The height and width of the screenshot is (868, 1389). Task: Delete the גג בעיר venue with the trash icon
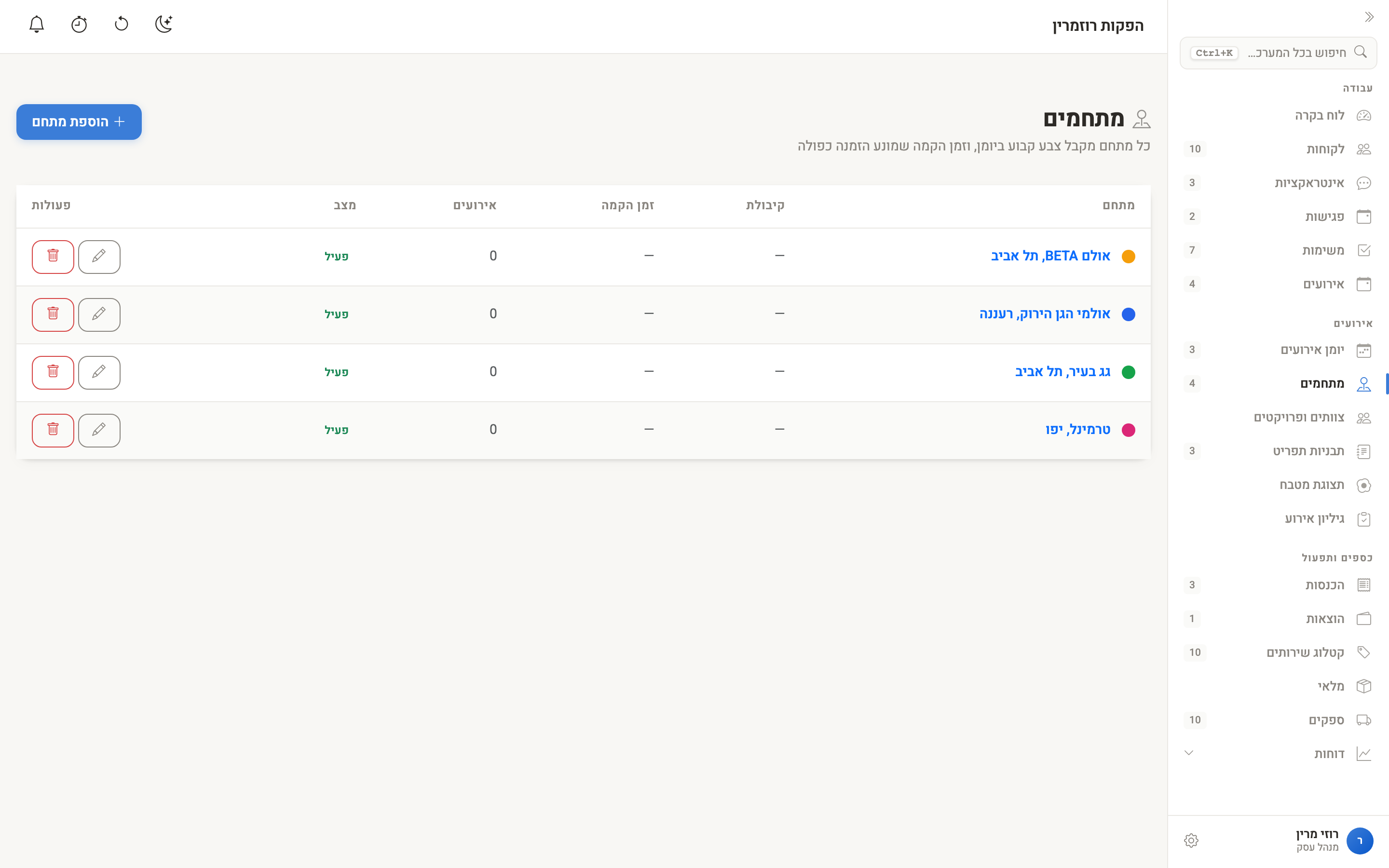53,372
